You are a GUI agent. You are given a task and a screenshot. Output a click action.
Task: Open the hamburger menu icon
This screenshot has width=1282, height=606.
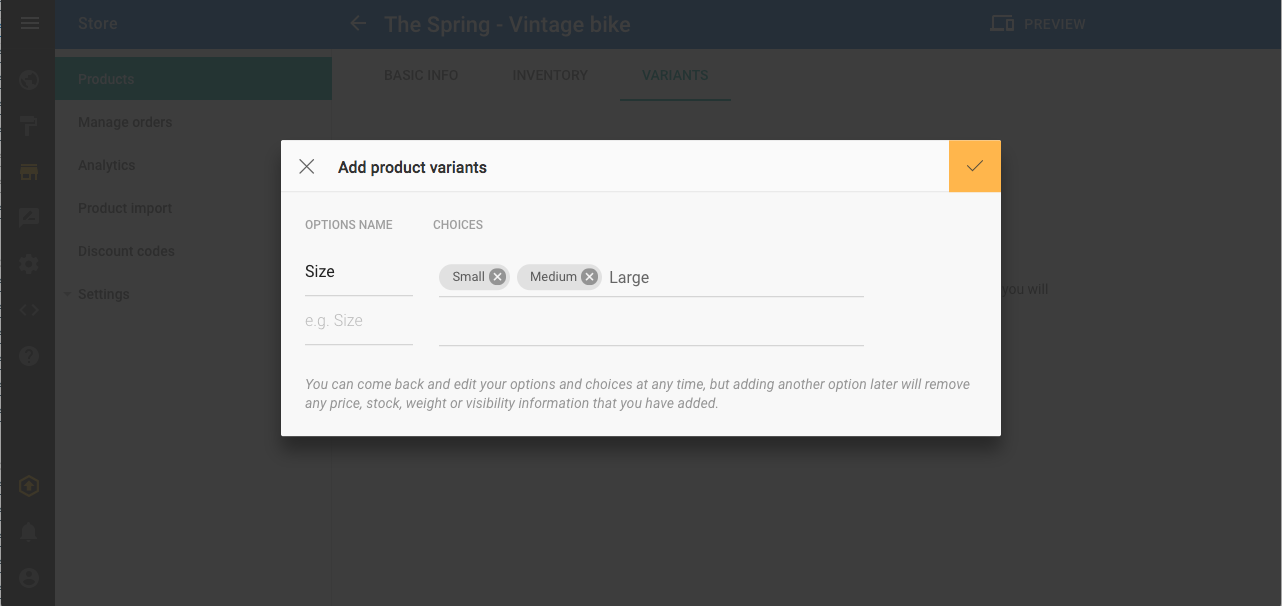(x=29, y=23)
